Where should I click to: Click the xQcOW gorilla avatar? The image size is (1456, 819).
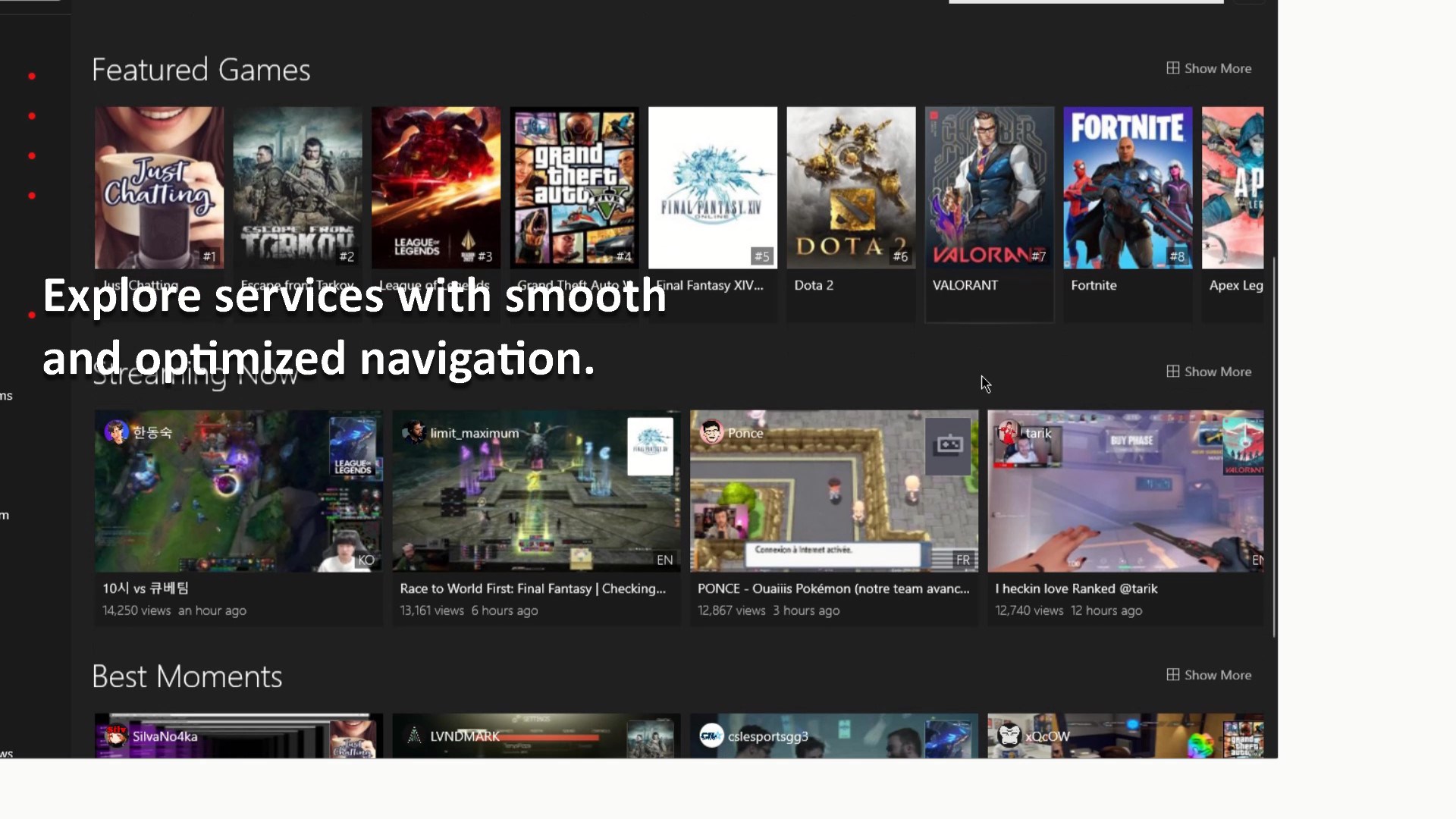(x=1009, y=736)
